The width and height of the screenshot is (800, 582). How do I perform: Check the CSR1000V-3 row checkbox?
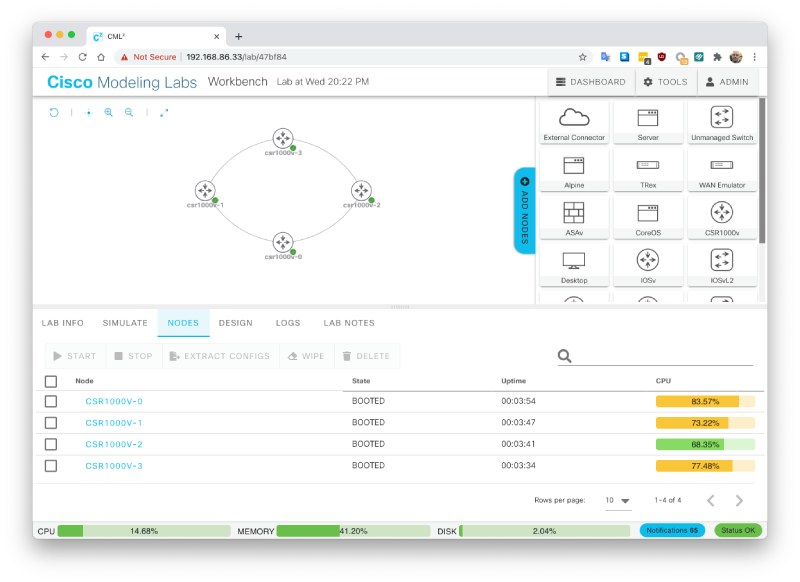pos(51,466)
